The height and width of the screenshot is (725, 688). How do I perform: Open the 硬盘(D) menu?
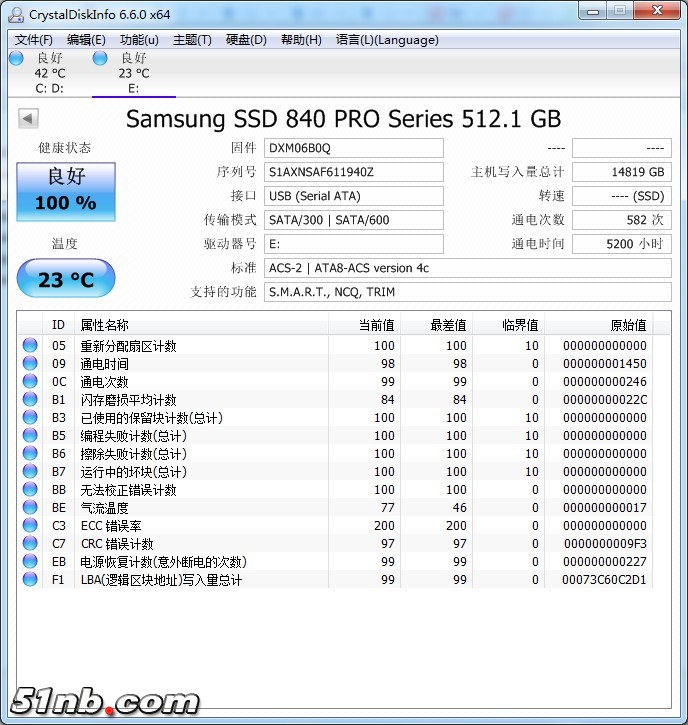(246, 40)
